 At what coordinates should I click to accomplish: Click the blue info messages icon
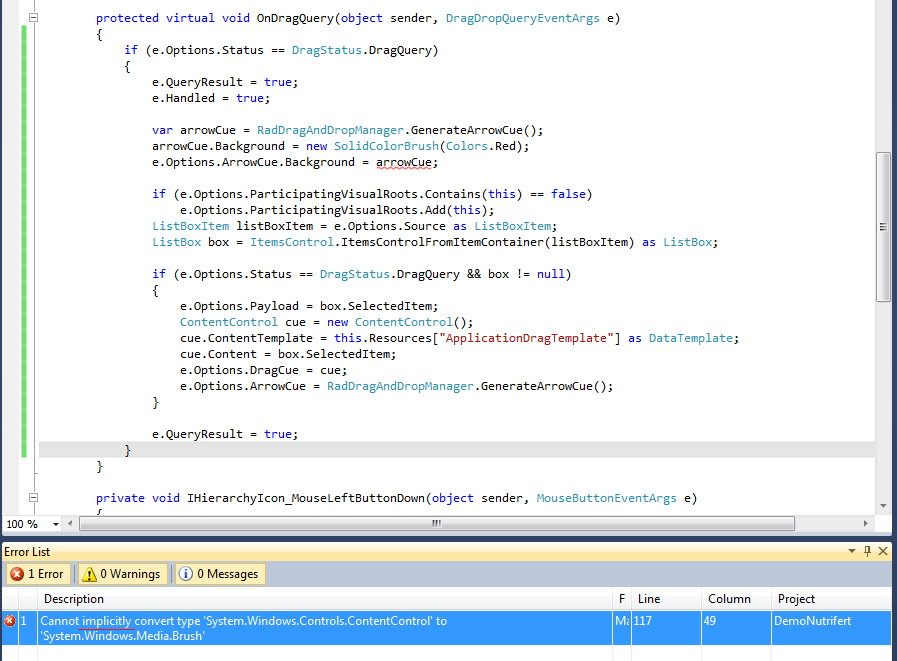pos(185,574)
